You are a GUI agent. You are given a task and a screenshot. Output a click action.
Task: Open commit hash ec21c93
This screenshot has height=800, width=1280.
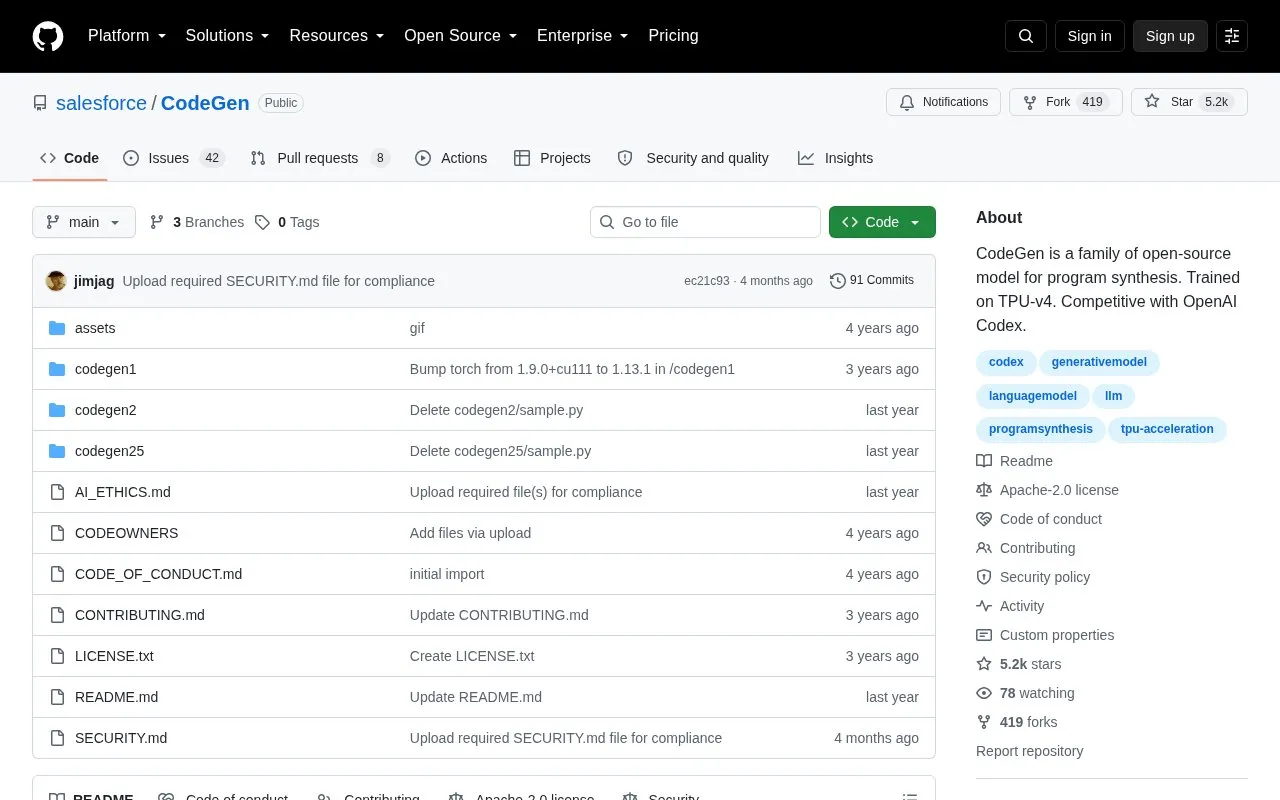(x=707, y=281)
